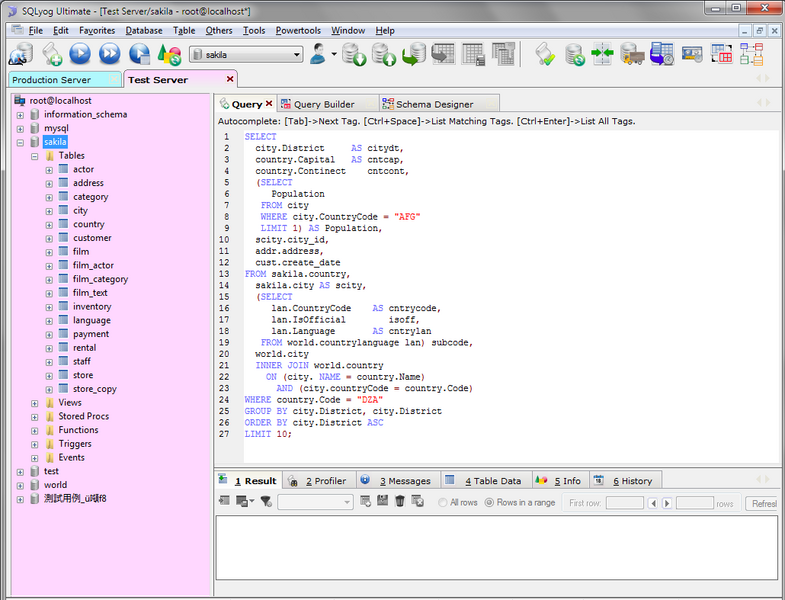This screenshot has width=785, height=600.
Task: Open the sakila database dropdown
Action: click(x=297, y=55)
